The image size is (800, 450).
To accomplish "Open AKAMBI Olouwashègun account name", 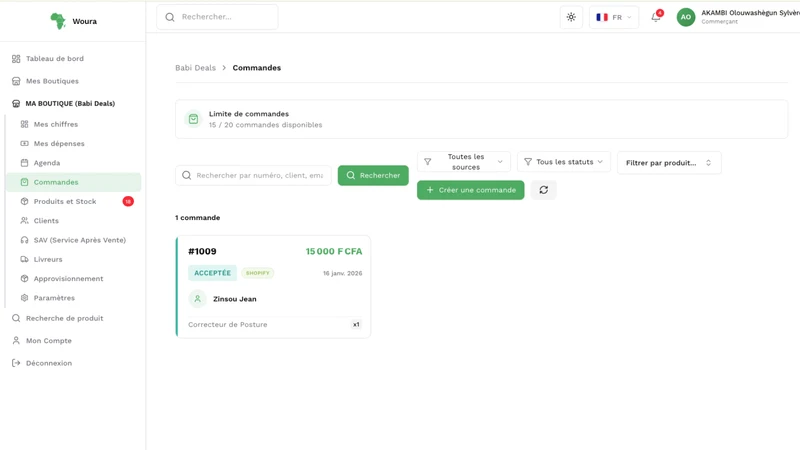I will click(x=750, y=13).
